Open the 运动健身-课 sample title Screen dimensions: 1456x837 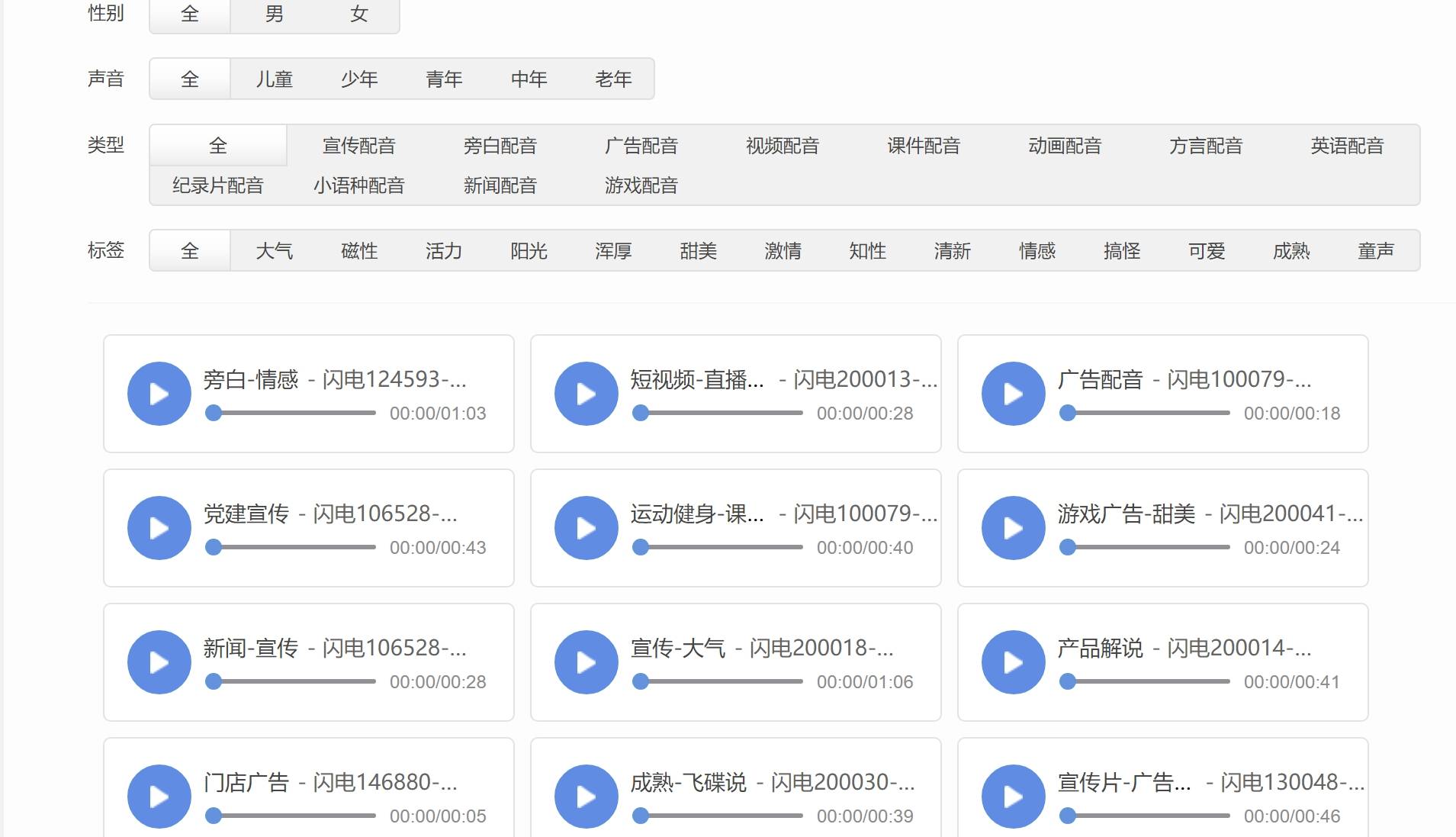click(783, 513)
